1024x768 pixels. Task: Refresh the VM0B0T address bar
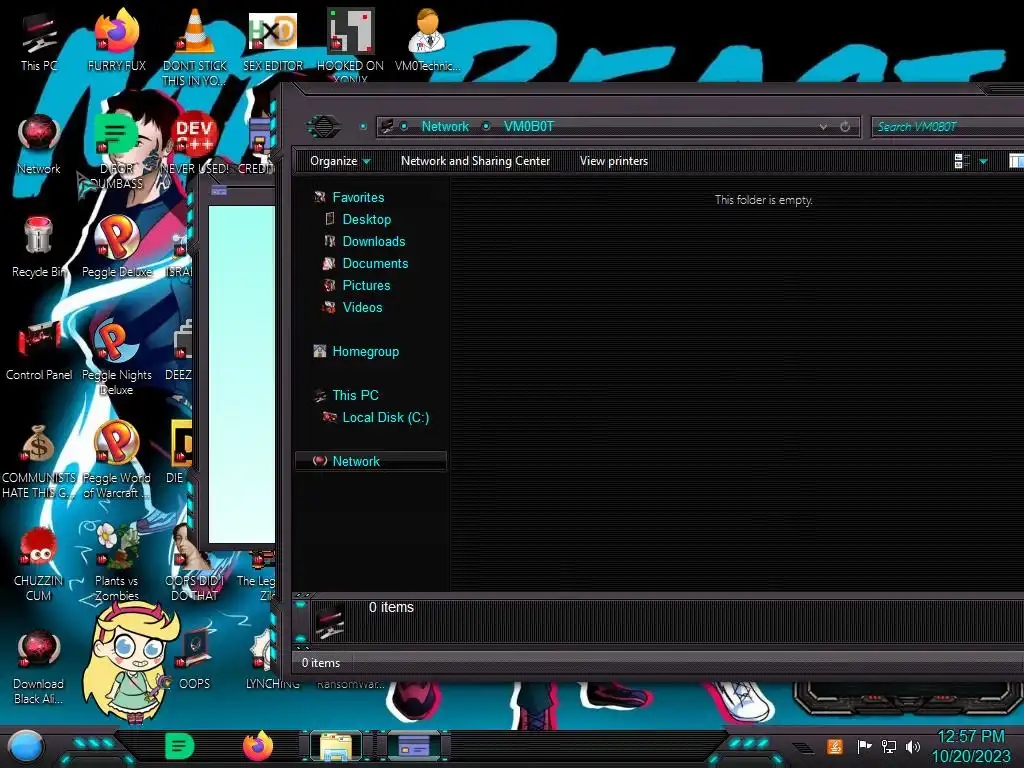tap(845, 127)
